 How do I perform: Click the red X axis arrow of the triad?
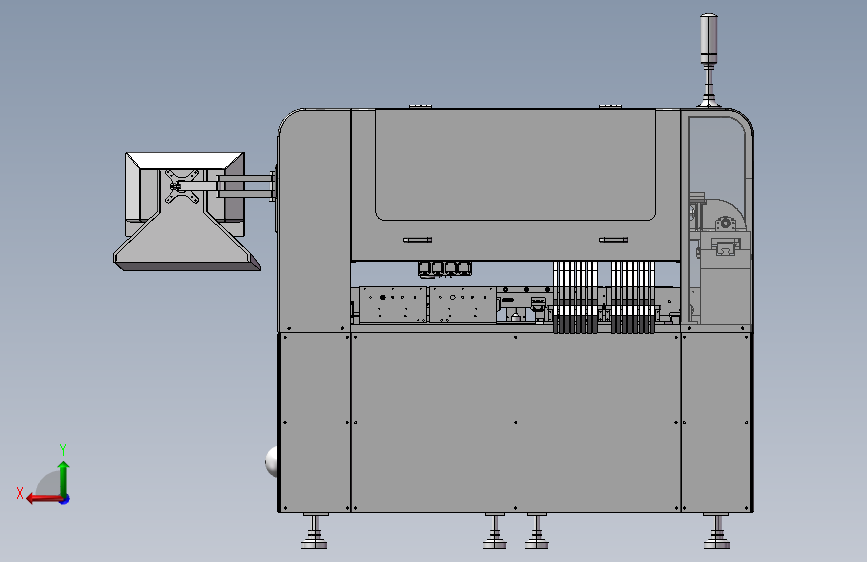(45, 499)
